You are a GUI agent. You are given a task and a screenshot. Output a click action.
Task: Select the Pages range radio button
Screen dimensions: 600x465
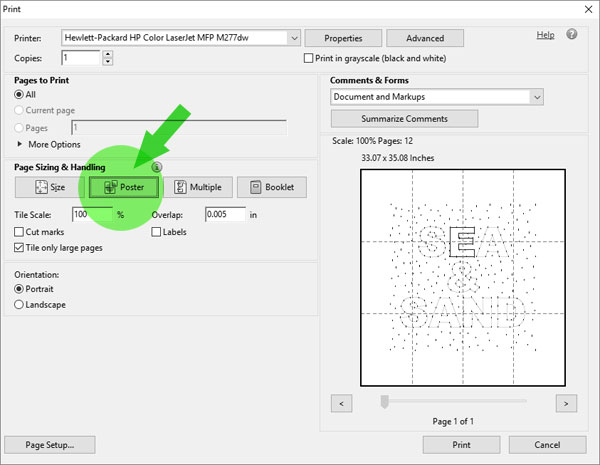(18, 128)
